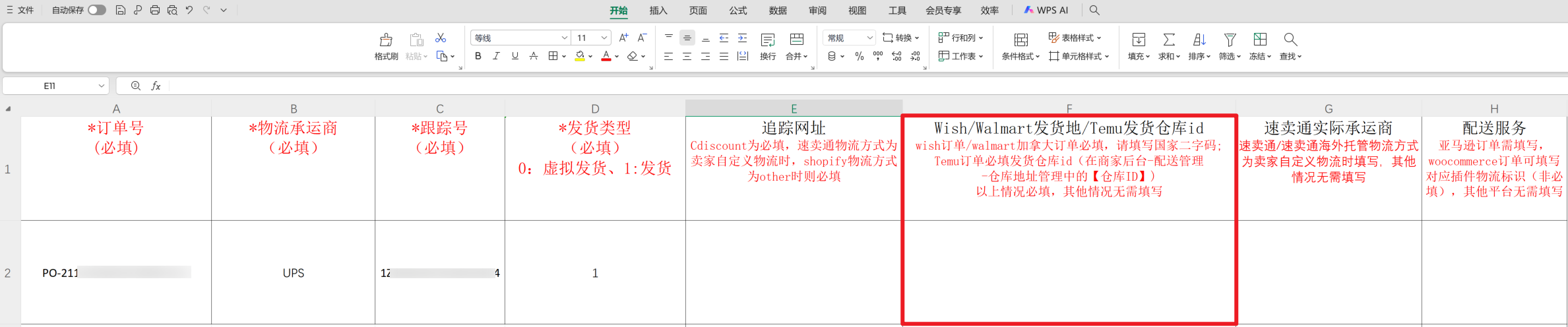Click 求和 AutoSum button
Viewport: 1568px width, 327px height.
click(x=1169, y=46)
